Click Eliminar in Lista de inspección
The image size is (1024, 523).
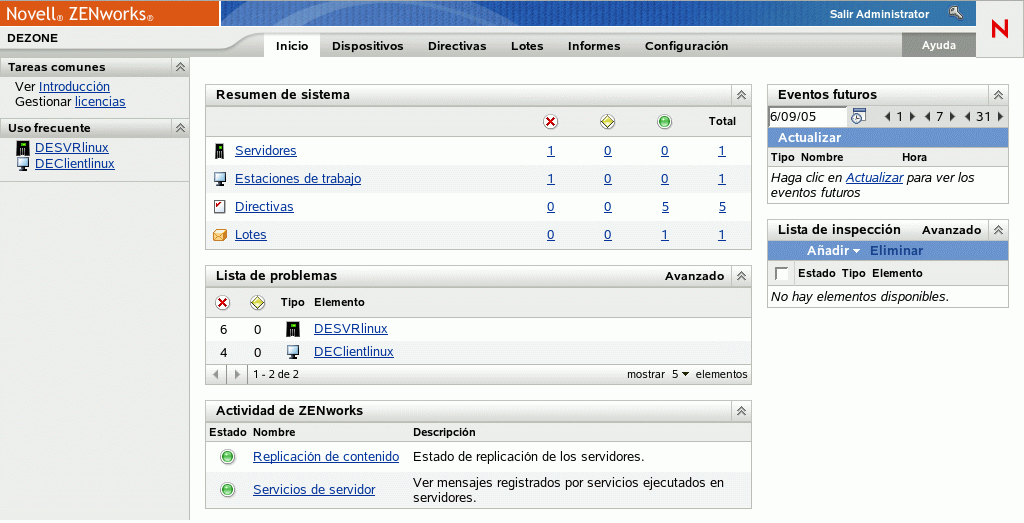(x=896, y=251)
